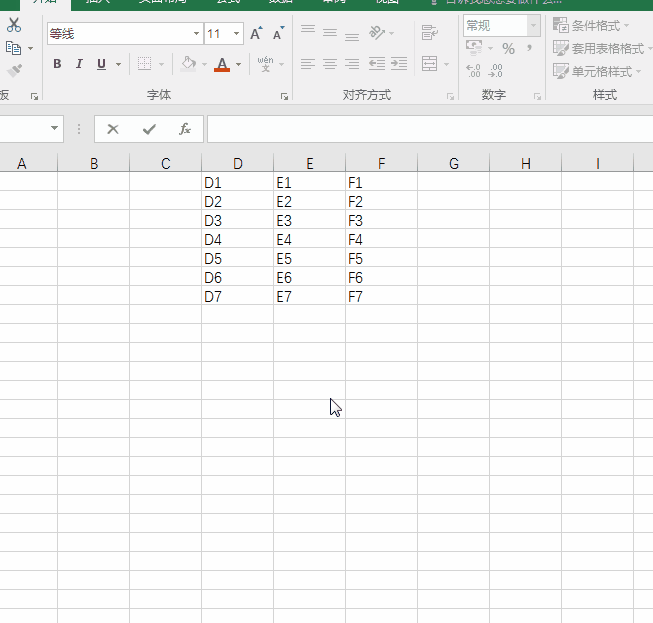The width and height of the screenshot is (653, 623).
Task: Increase font size with large A icon
Action: [256, 34]
